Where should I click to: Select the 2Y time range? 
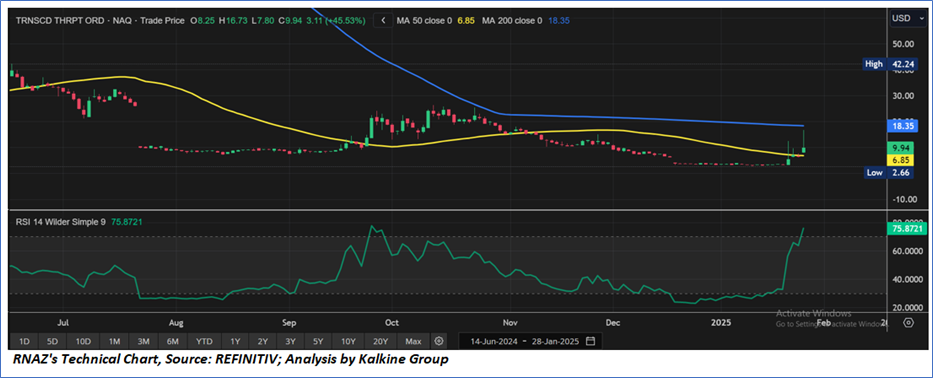262,341
